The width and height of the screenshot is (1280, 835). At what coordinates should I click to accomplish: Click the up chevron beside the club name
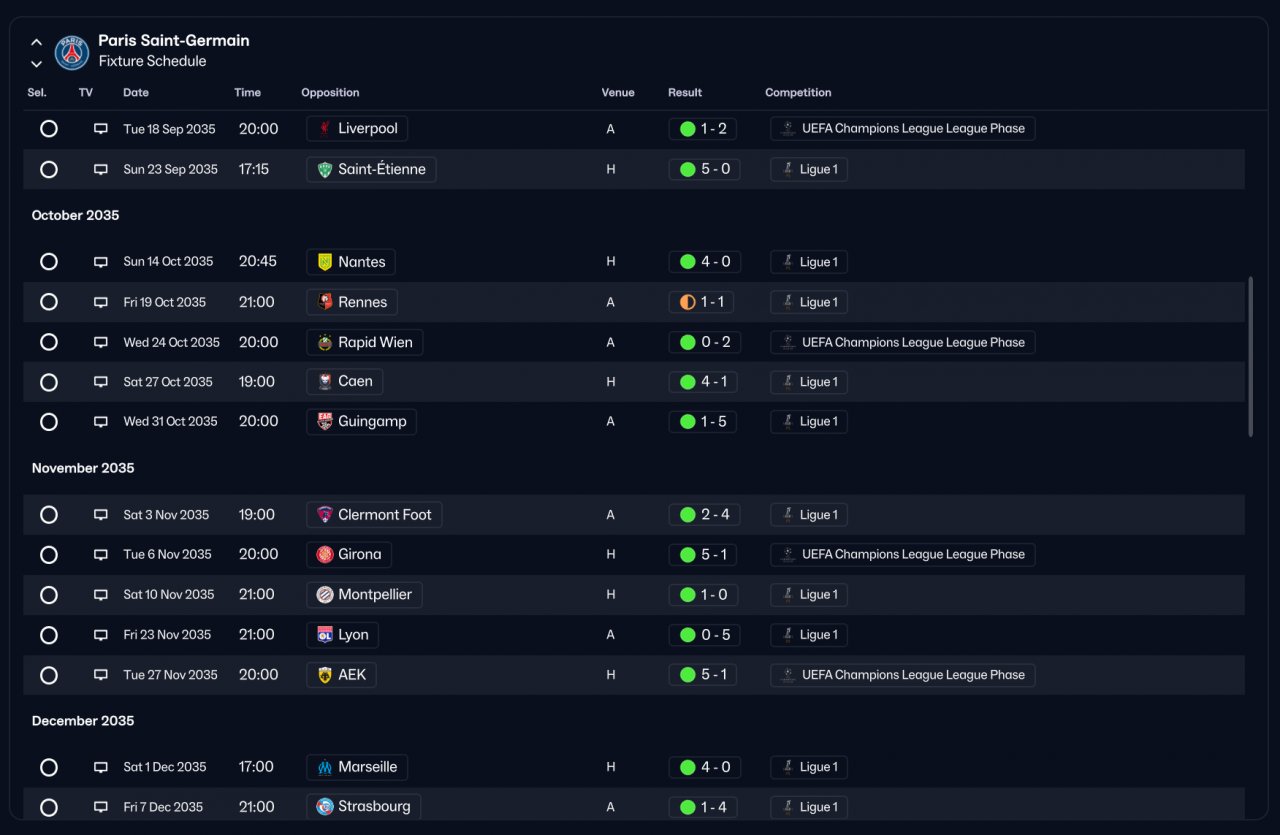pyautogui.click(x=36, y=43)
